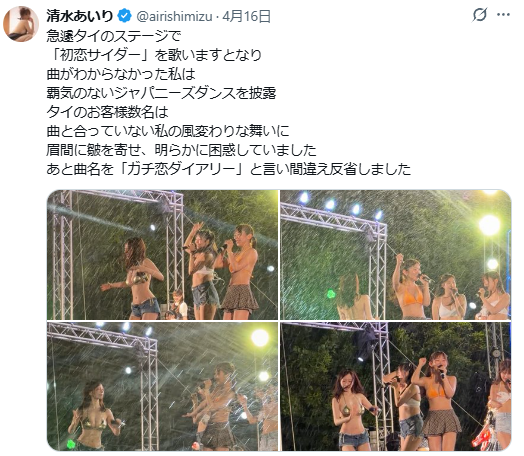
Task: Click the blue verified badge icon
Action: click(x=124, y=16)
